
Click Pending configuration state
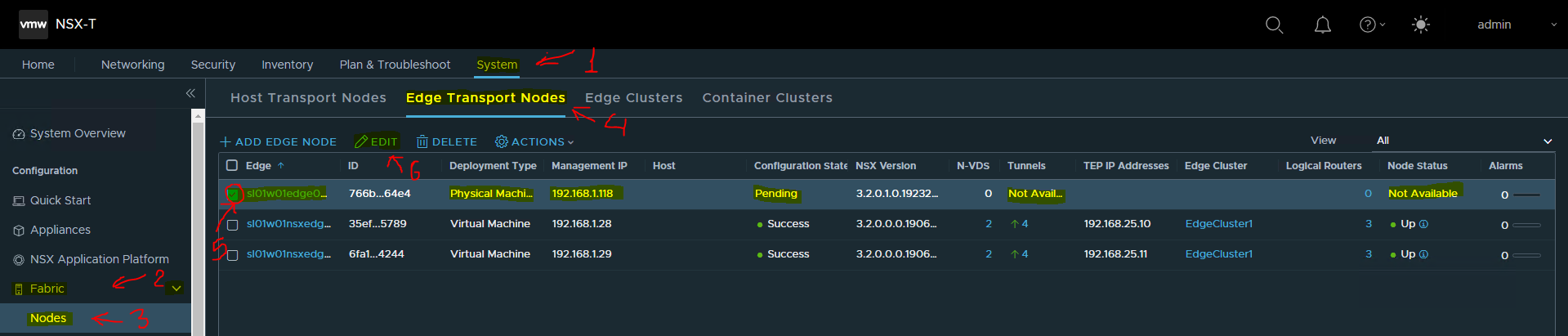[x=776, y=194]
